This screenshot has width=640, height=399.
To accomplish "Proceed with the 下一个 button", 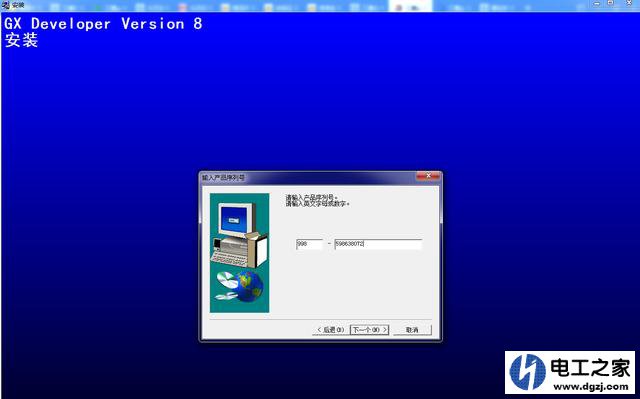I will (369, 330).
